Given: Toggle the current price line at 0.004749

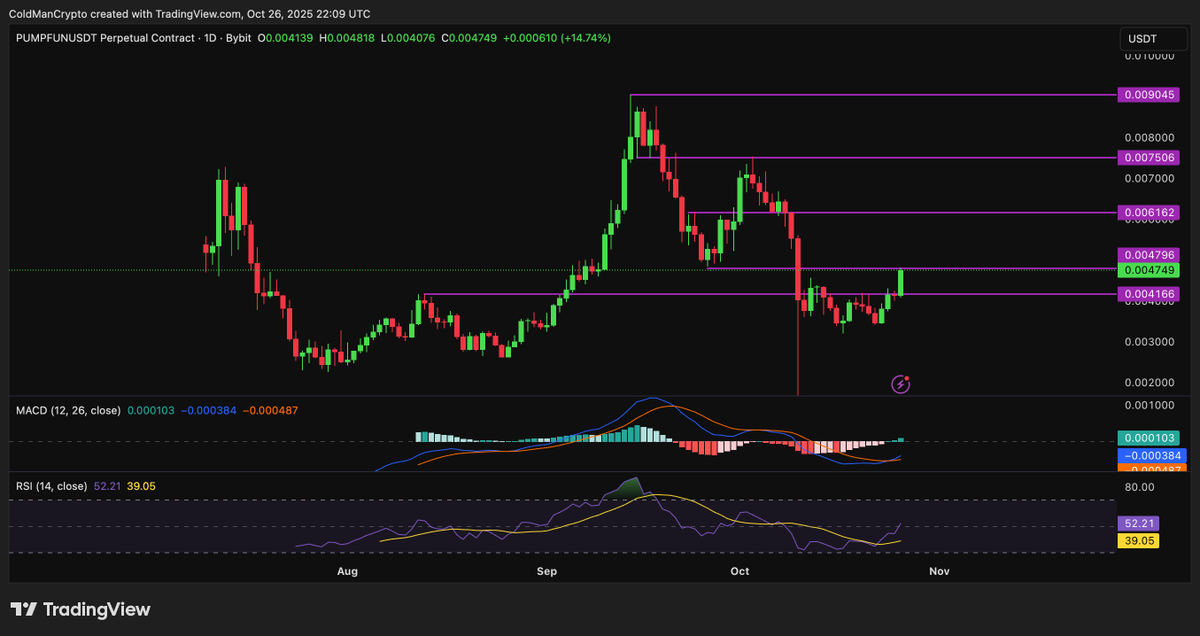Looking at the screenshot, I should [1148, 270].
